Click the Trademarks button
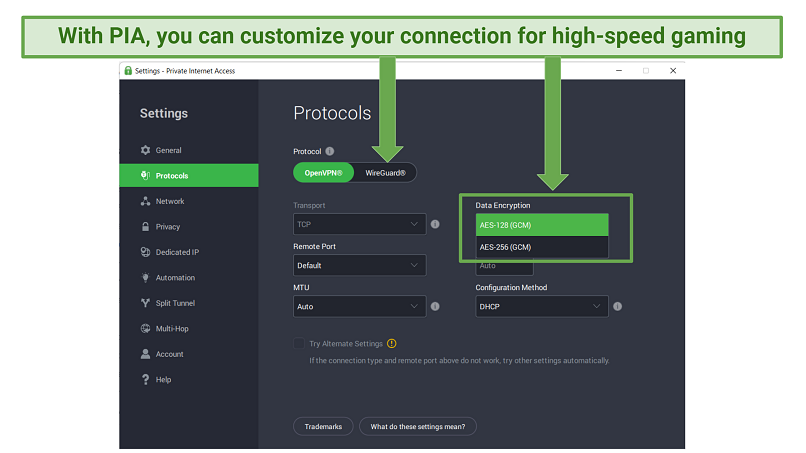This screenshot has width=806, height=453. [323, 426]
